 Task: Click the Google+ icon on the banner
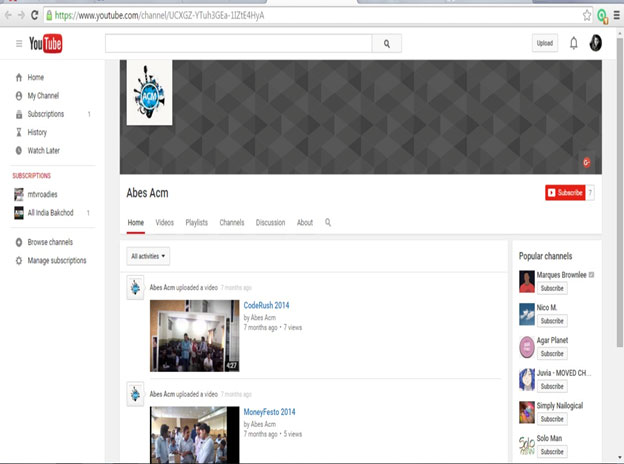click(x=586, y=162)
